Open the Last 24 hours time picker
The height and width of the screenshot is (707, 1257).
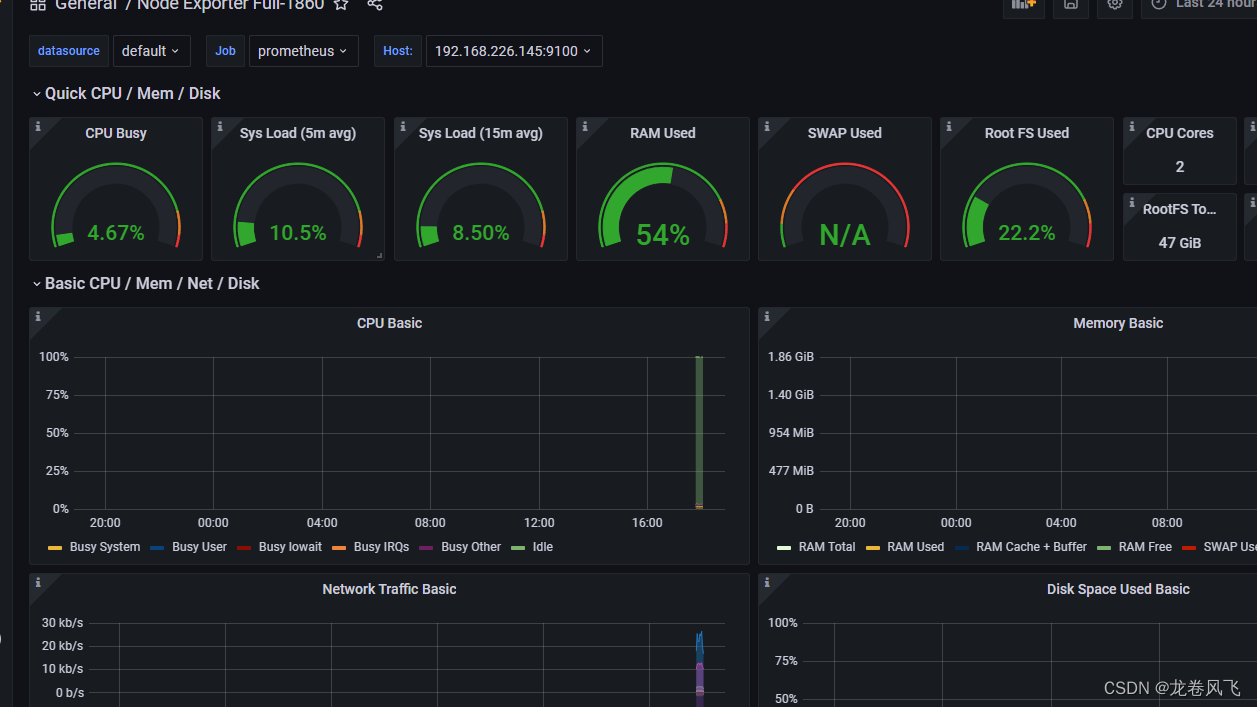(x=1200, y=5)
